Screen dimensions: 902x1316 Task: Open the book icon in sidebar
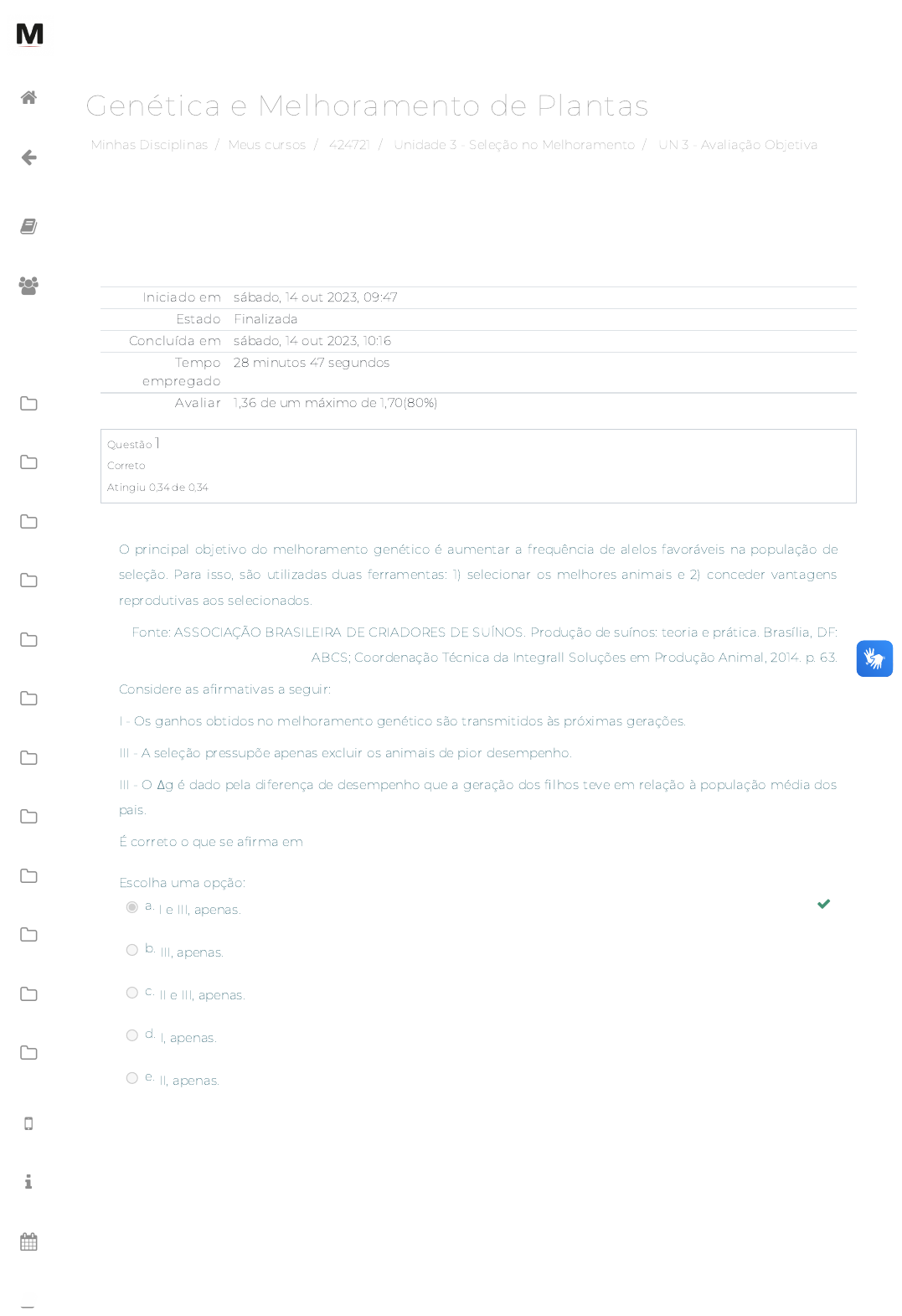(28, 226)
